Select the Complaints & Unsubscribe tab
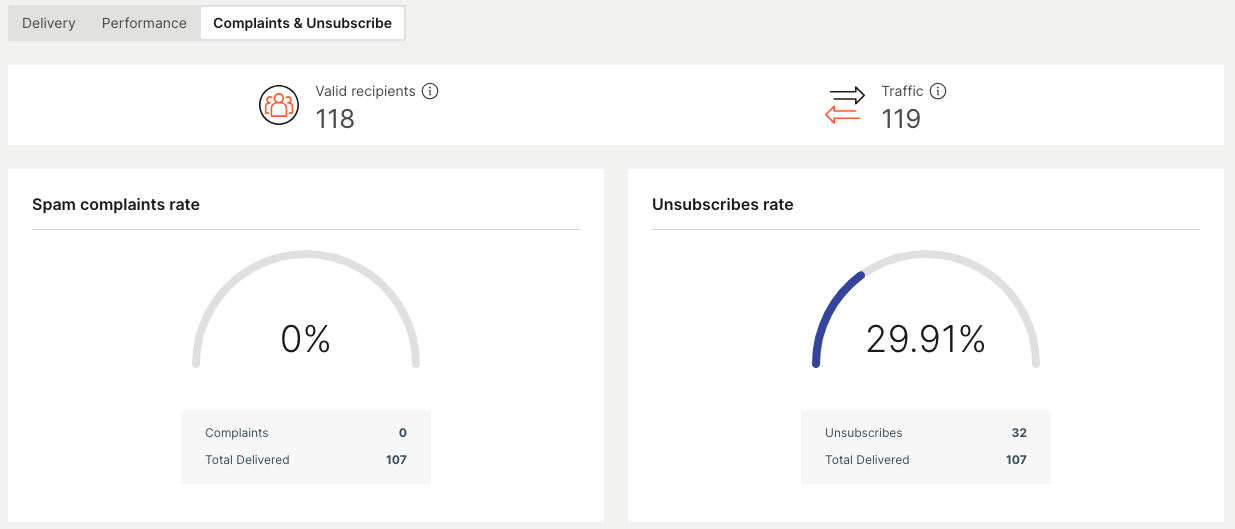The width and height of the screenshot is (1235, 529). click(302, 23)
